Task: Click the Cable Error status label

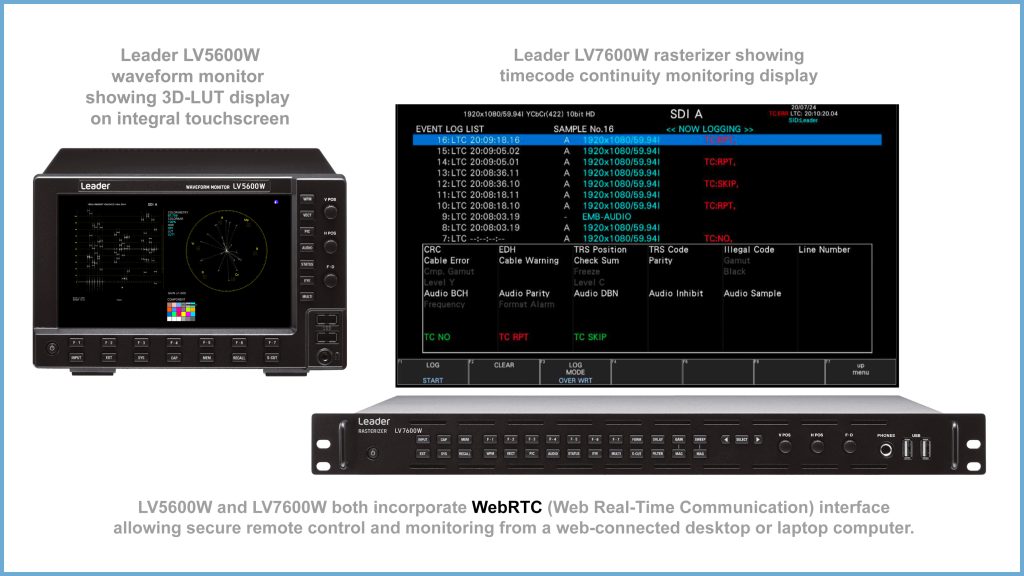Action: [446, 261]
